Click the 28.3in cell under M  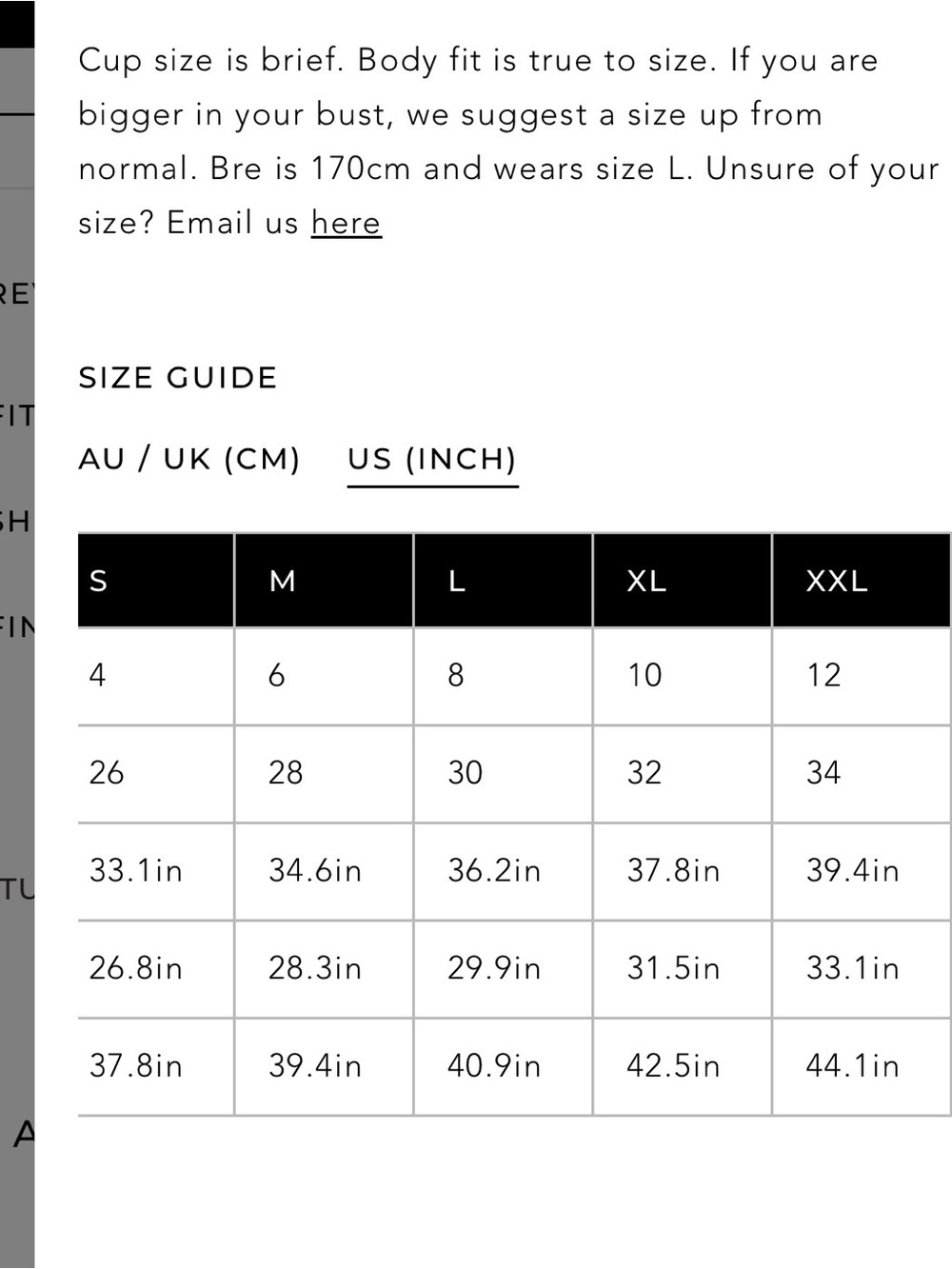click(324, 968)
